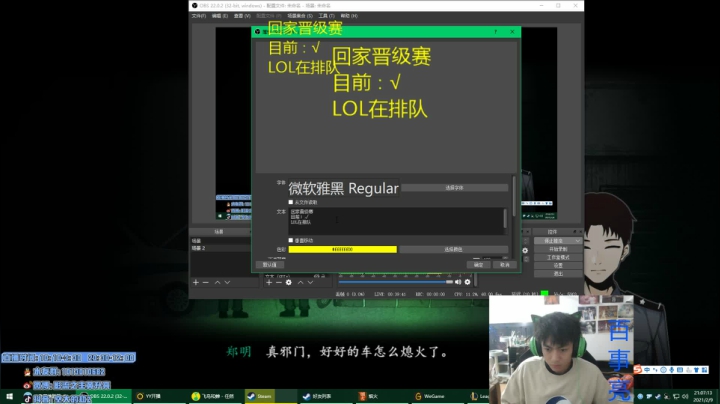Viewport: 720px width, 404px height.
Task: Toggle 工作室模式 studio mode
Action: click(558, 257)
